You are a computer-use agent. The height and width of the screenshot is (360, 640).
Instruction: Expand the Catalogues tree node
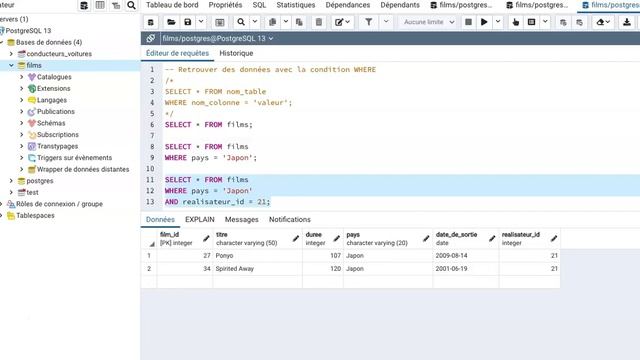coord(22,77)
